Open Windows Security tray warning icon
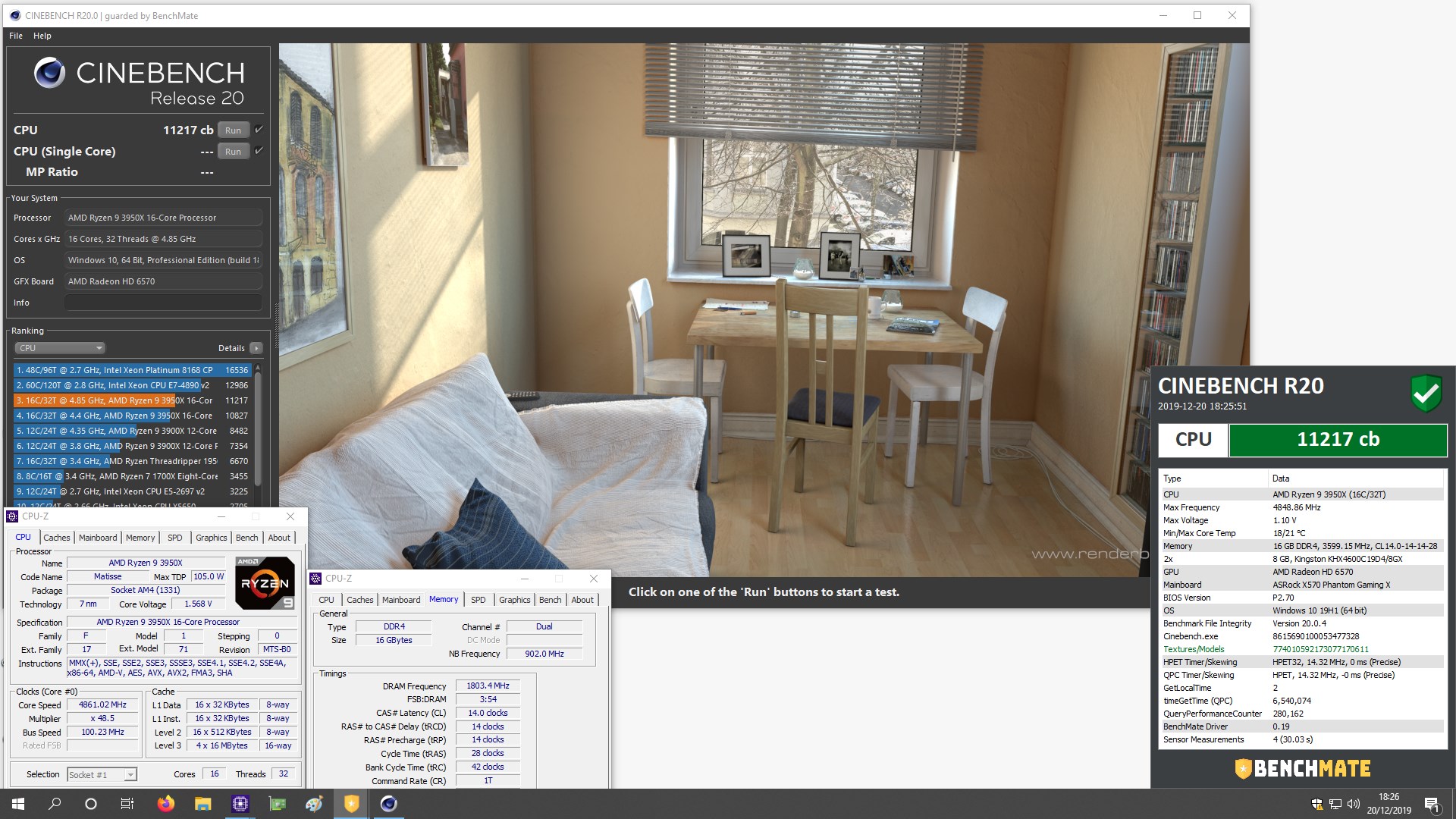 click(x=1317, y=804)
